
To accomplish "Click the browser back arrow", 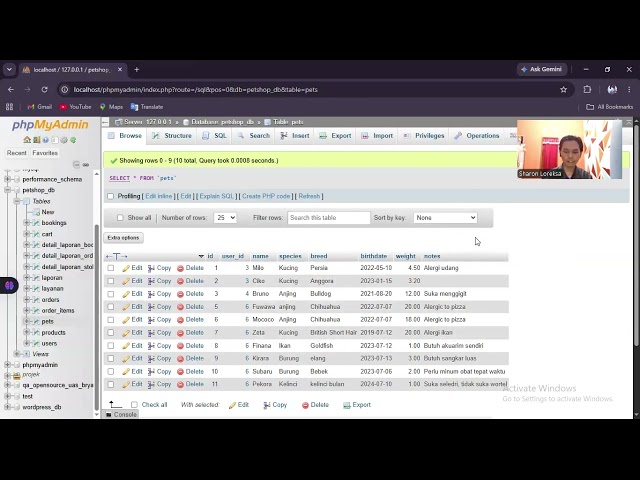I will click(11, 89).
